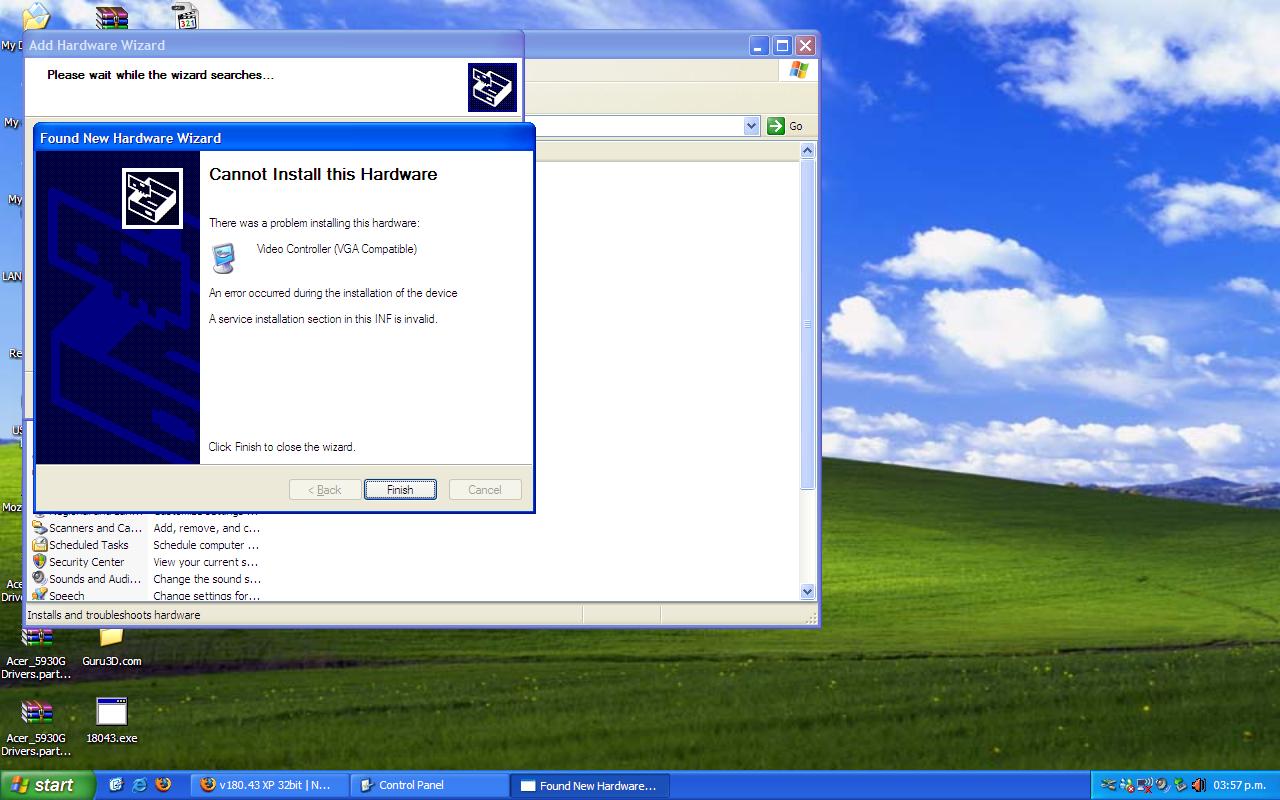
Task: Click Video Controller device icon in wizard
Action: coord(224,257)
